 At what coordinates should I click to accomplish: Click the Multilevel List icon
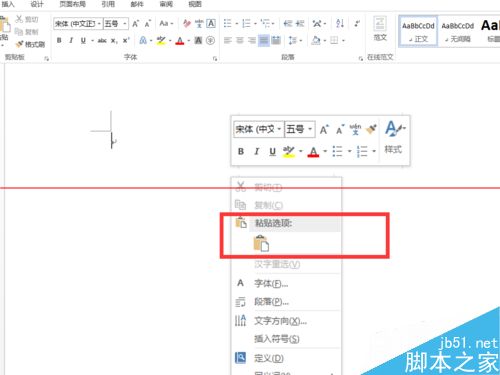[266, 23]
